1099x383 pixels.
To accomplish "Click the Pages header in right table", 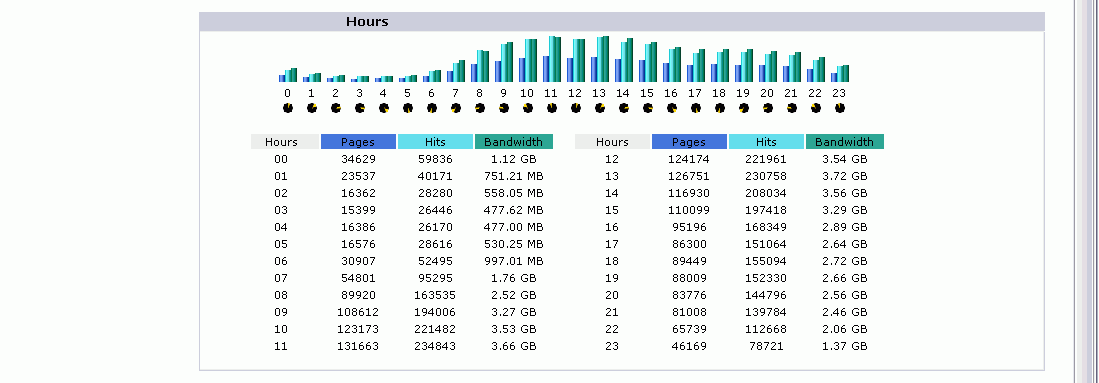I will click(x=689, y=142).
